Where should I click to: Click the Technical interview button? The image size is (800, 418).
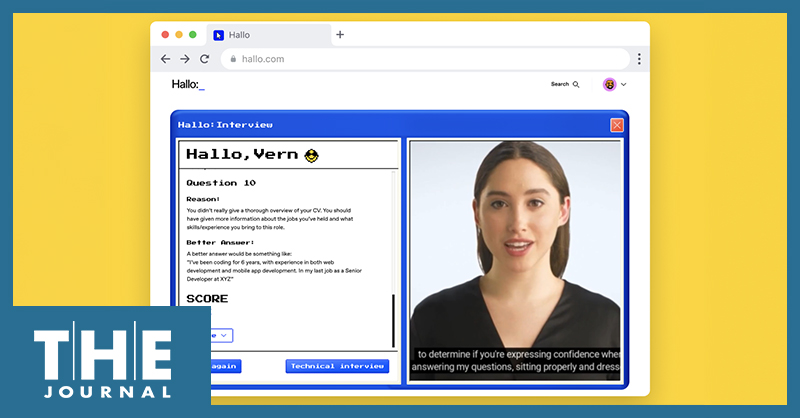[x=337, y=366]
